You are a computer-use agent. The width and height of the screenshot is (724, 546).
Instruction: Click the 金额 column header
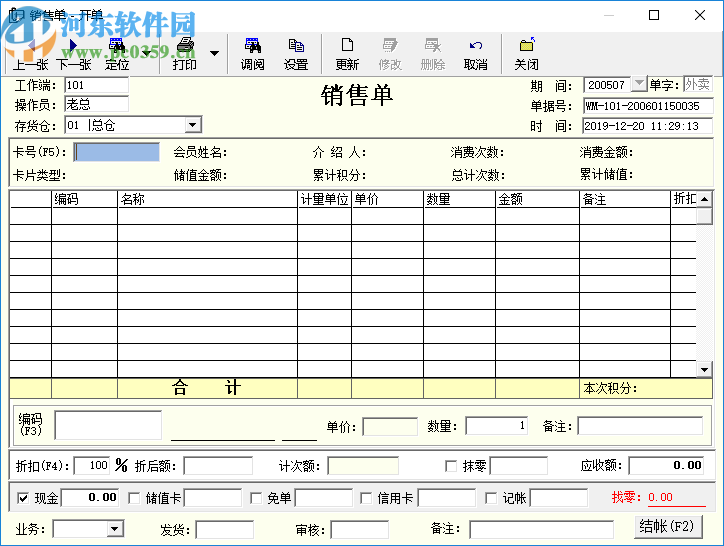537,199
